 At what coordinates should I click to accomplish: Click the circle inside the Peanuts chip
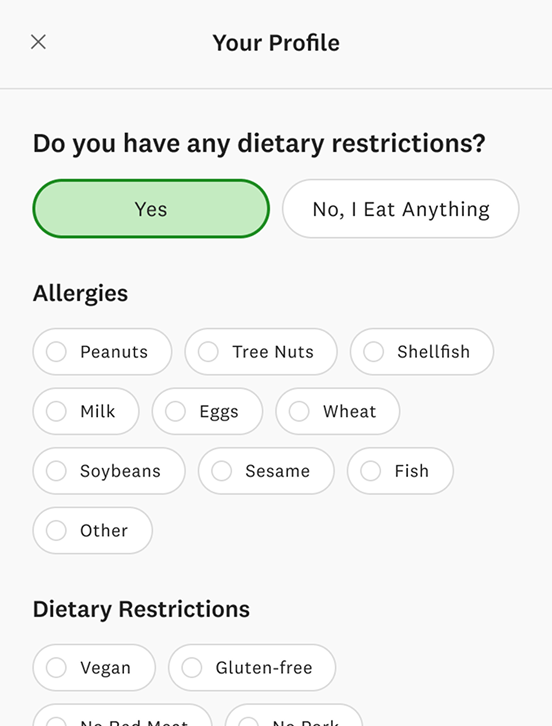(x=56, y=352)
